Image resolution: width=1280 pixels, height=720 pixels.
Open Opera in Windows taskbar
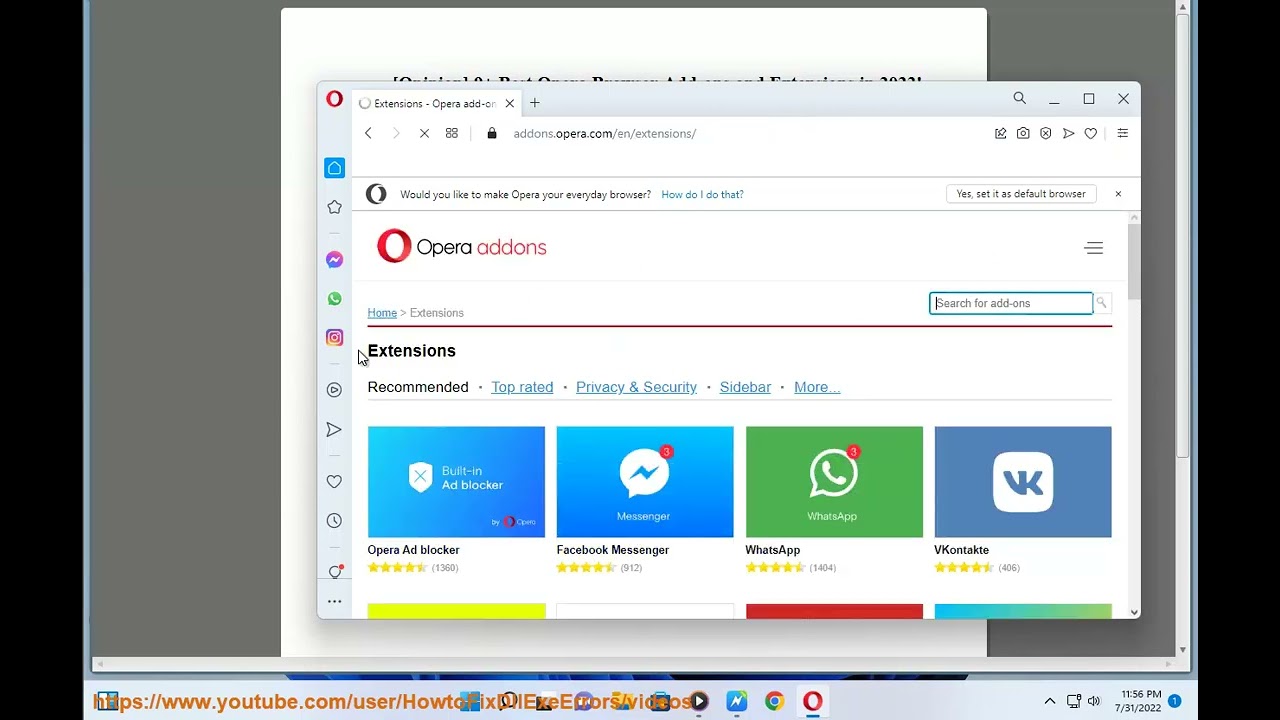[812, 702]
